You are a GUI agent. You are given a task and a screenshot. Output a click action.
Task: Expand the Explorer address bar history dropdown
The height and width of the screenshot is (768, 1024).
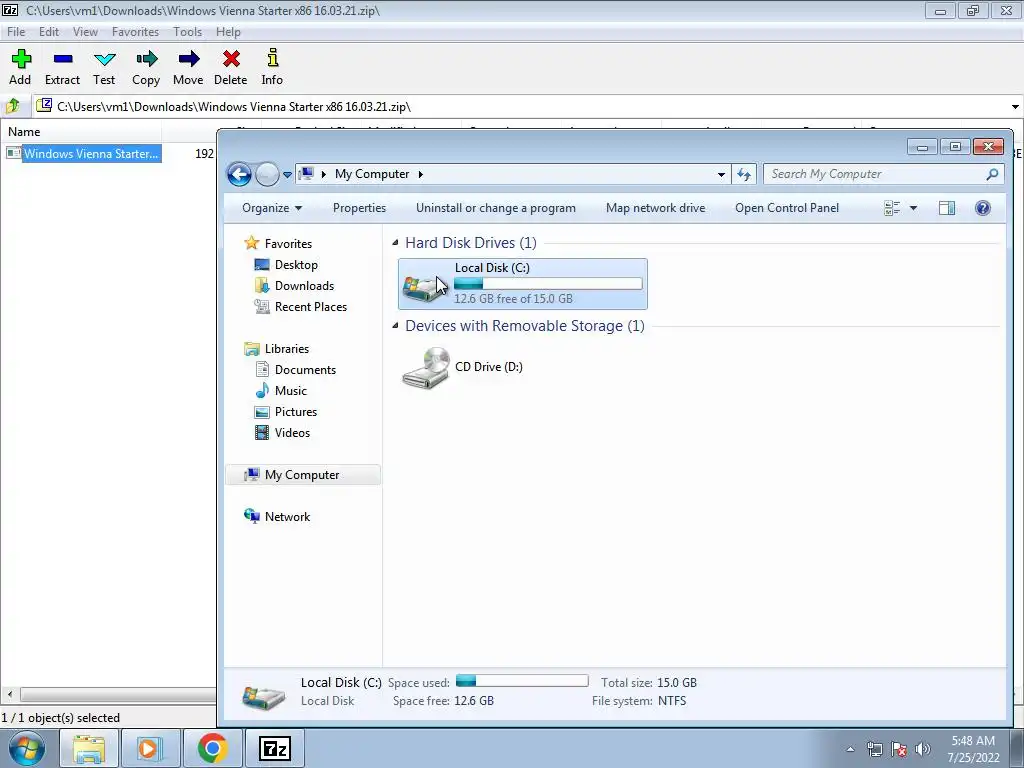pyautogui.click(x=721, y=174)
